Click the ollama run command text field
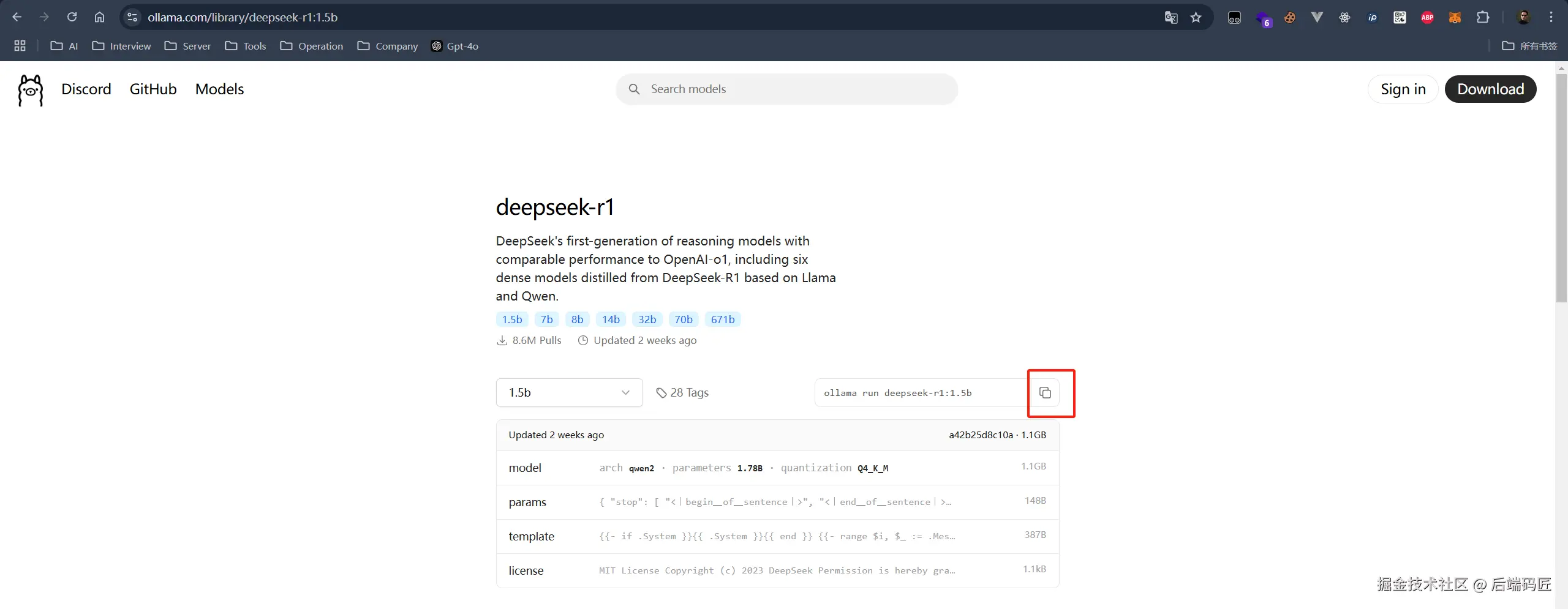1568x609 pixels. tap(923, 393)
